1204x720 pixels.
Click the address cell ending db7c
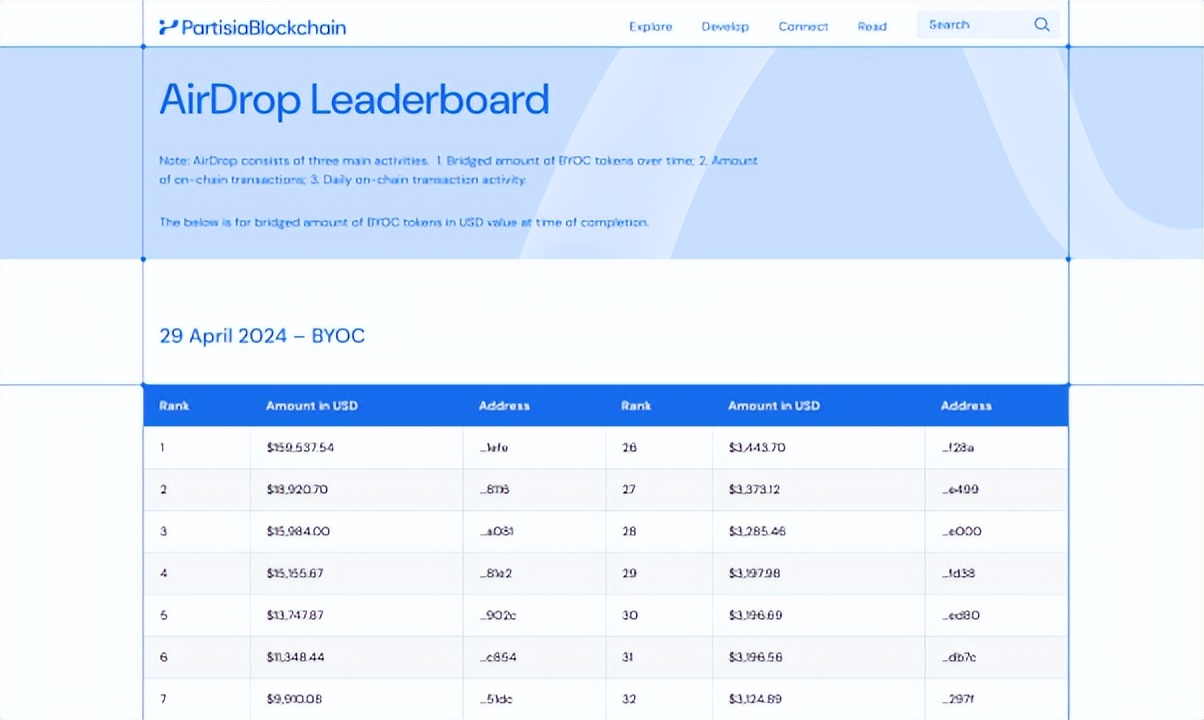coord(997,658)
